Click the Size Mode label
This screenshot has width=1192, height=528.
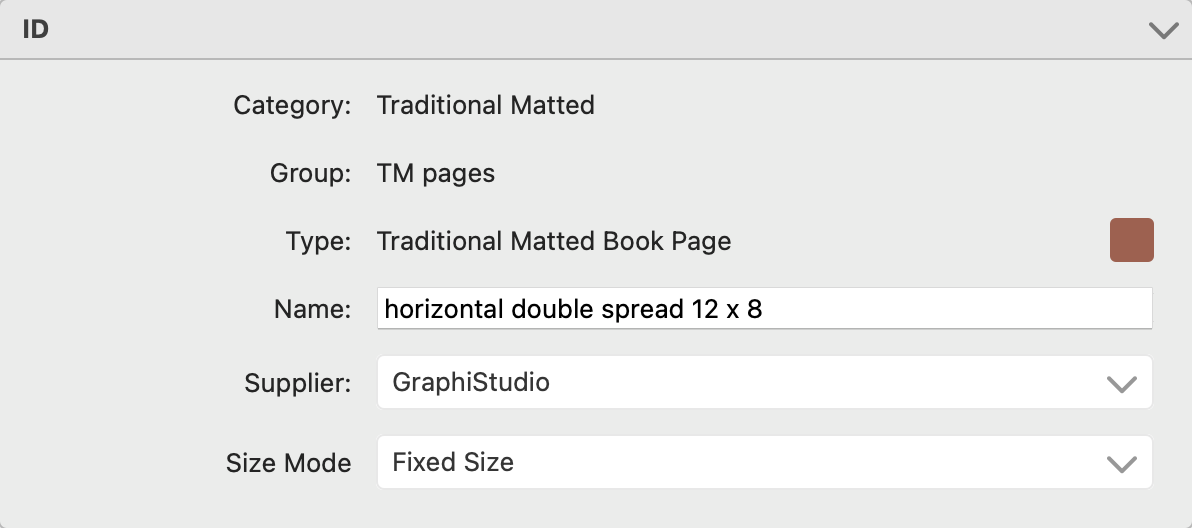288,463
